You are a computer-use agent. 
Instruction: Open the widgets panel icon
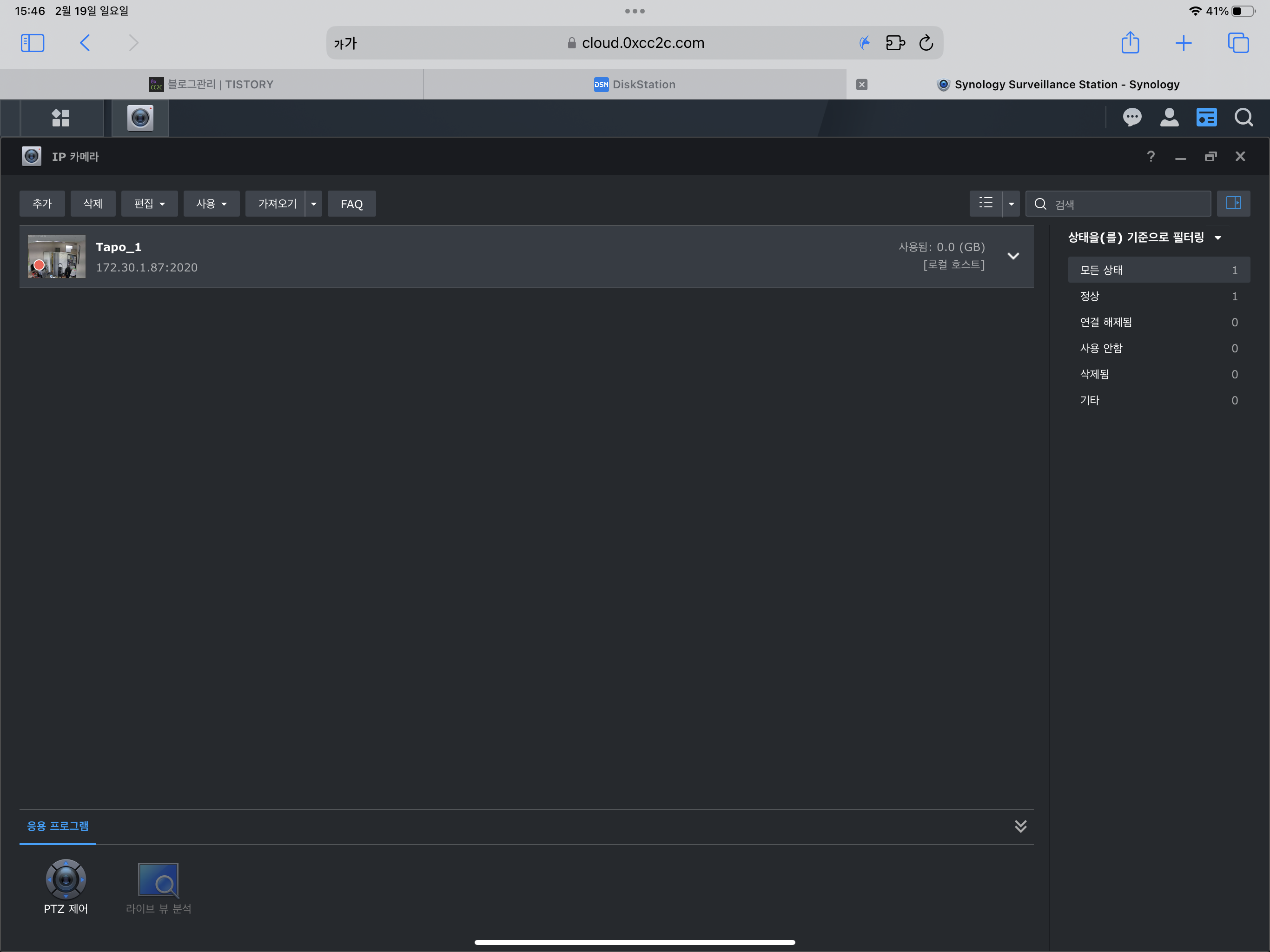click(1206, 118)
